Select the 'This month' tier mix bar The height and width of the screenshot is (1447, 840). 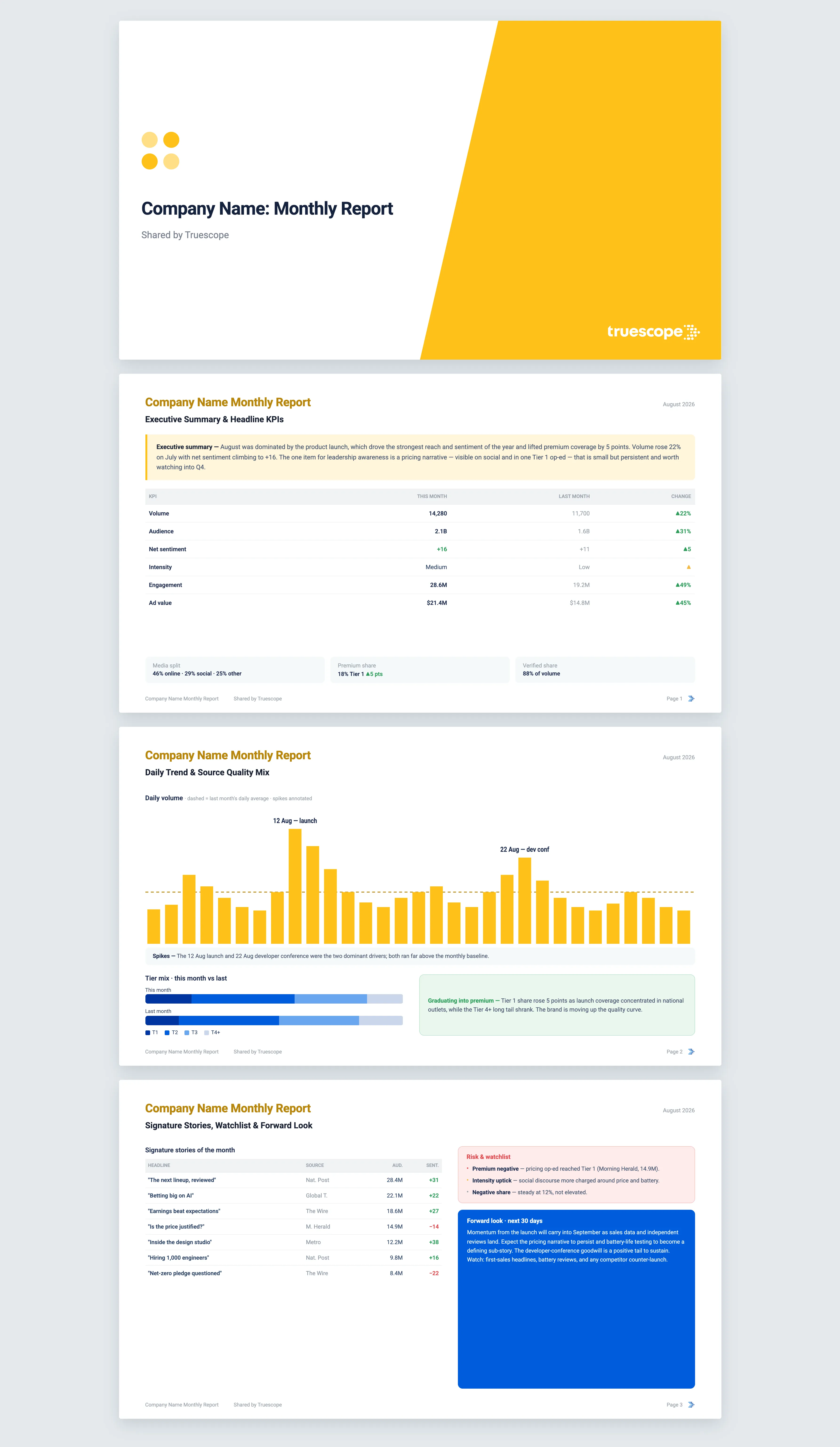click(274, 999)
